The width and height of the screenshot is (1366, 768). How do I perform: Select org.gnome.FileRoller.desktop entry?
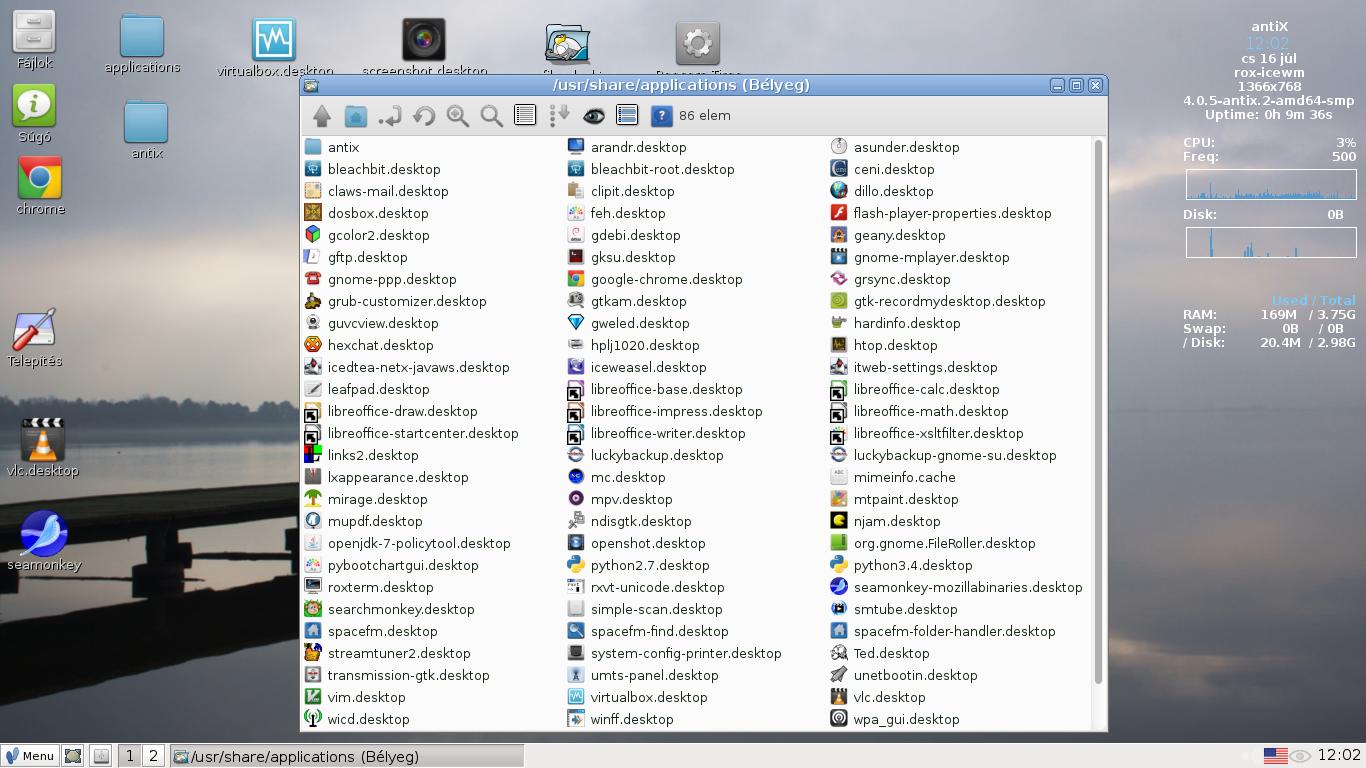(933, 543)
